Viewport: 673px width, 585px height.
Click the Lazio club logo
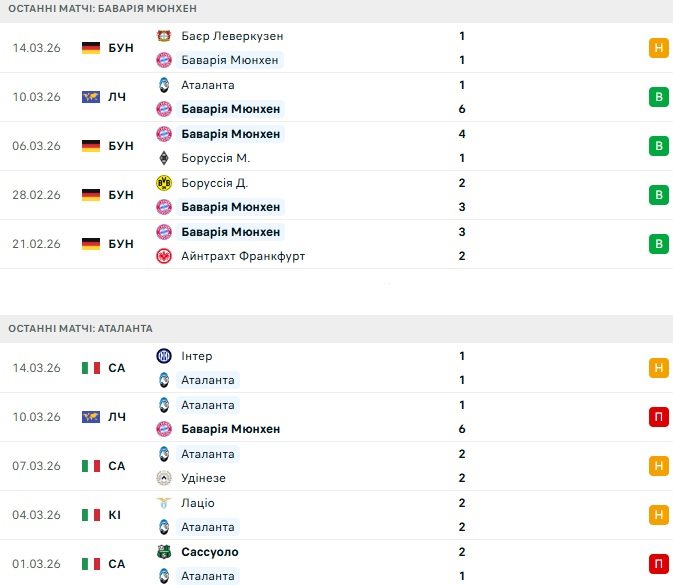pos(164,503)
